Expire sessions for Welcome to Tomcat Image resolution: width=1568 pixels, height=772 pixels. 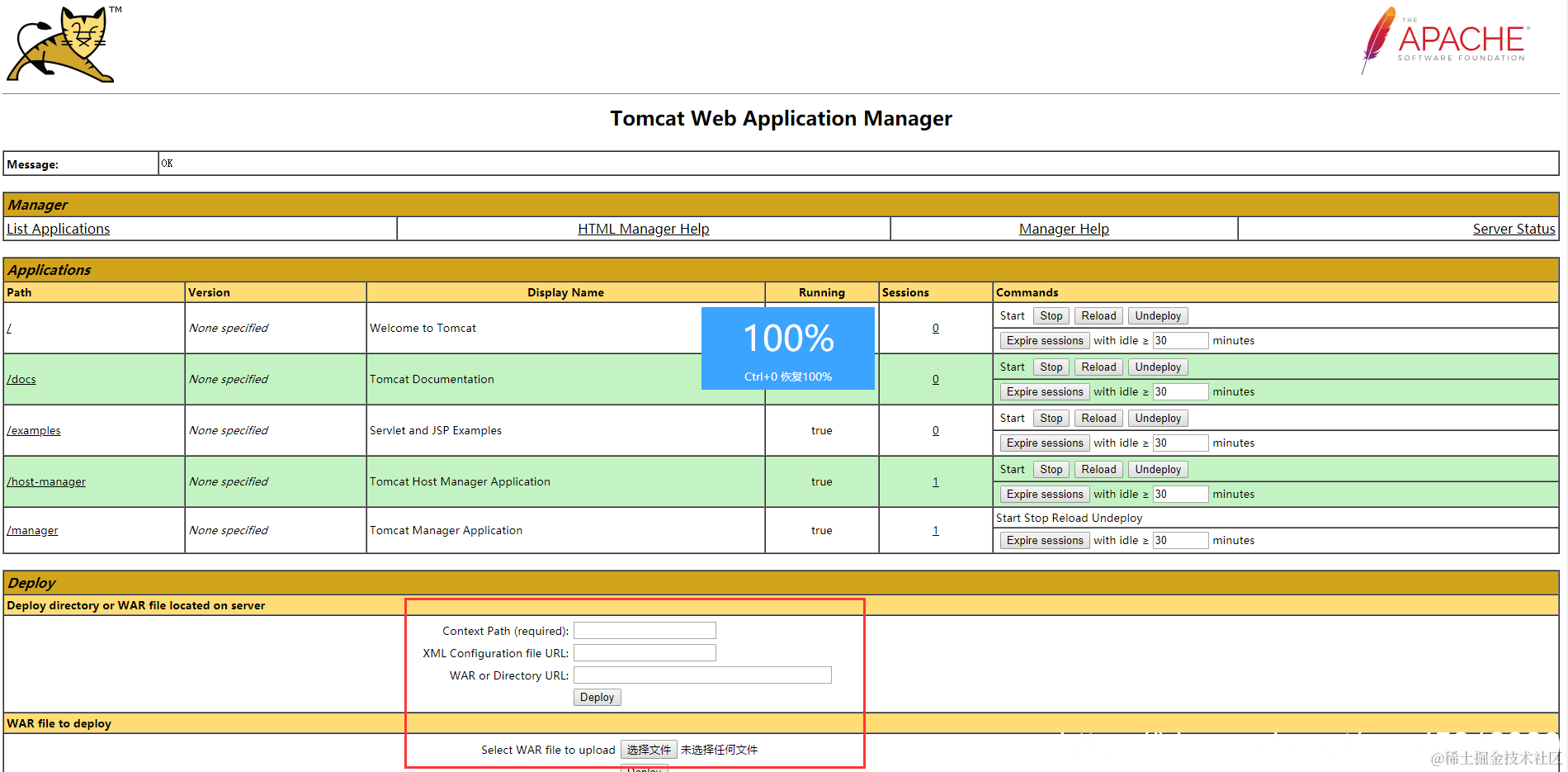click(x=1045, y=340)
